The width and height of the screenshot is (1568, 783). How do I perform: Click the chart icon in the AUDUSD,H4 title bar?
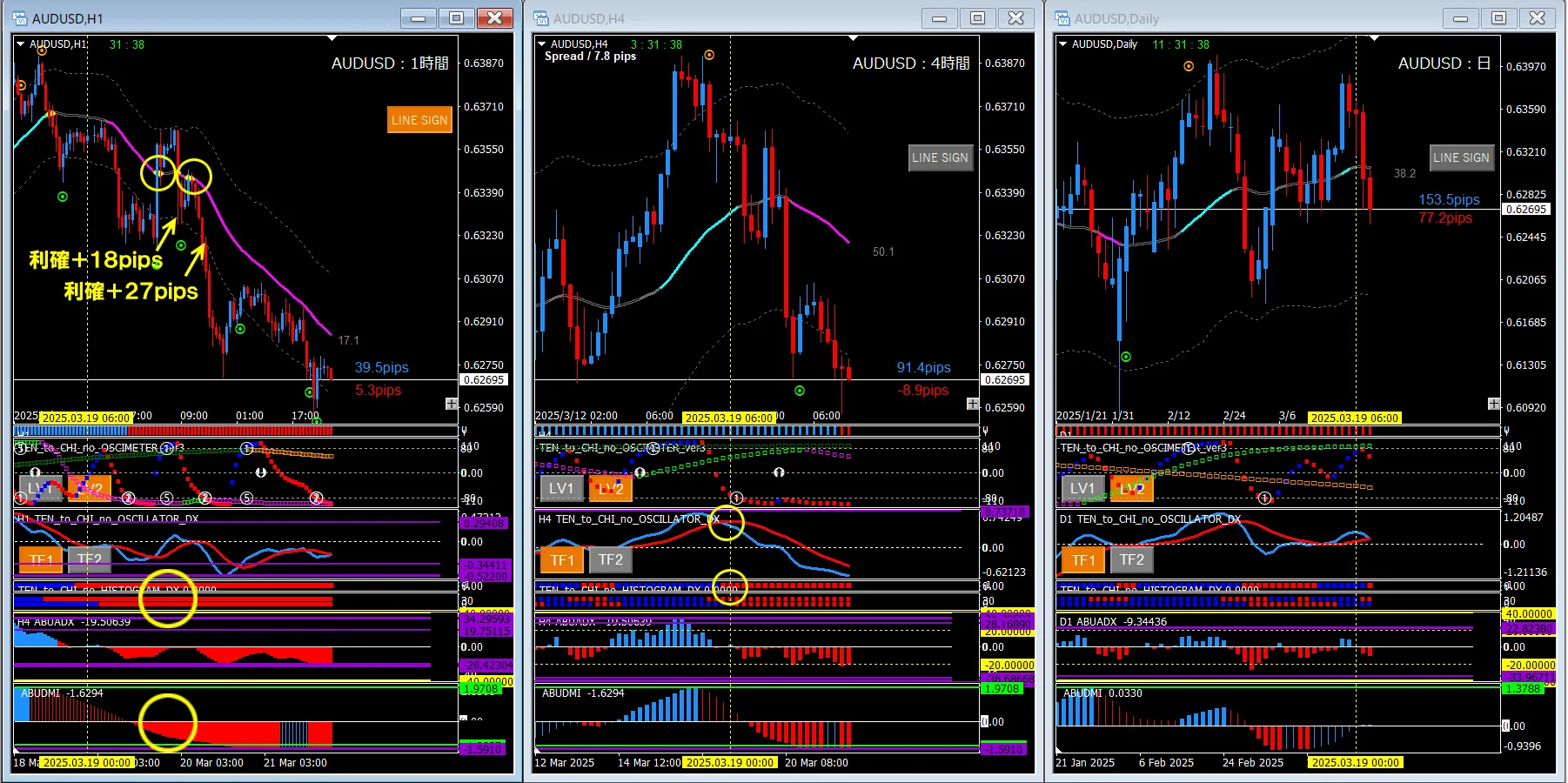coord(541,18)
